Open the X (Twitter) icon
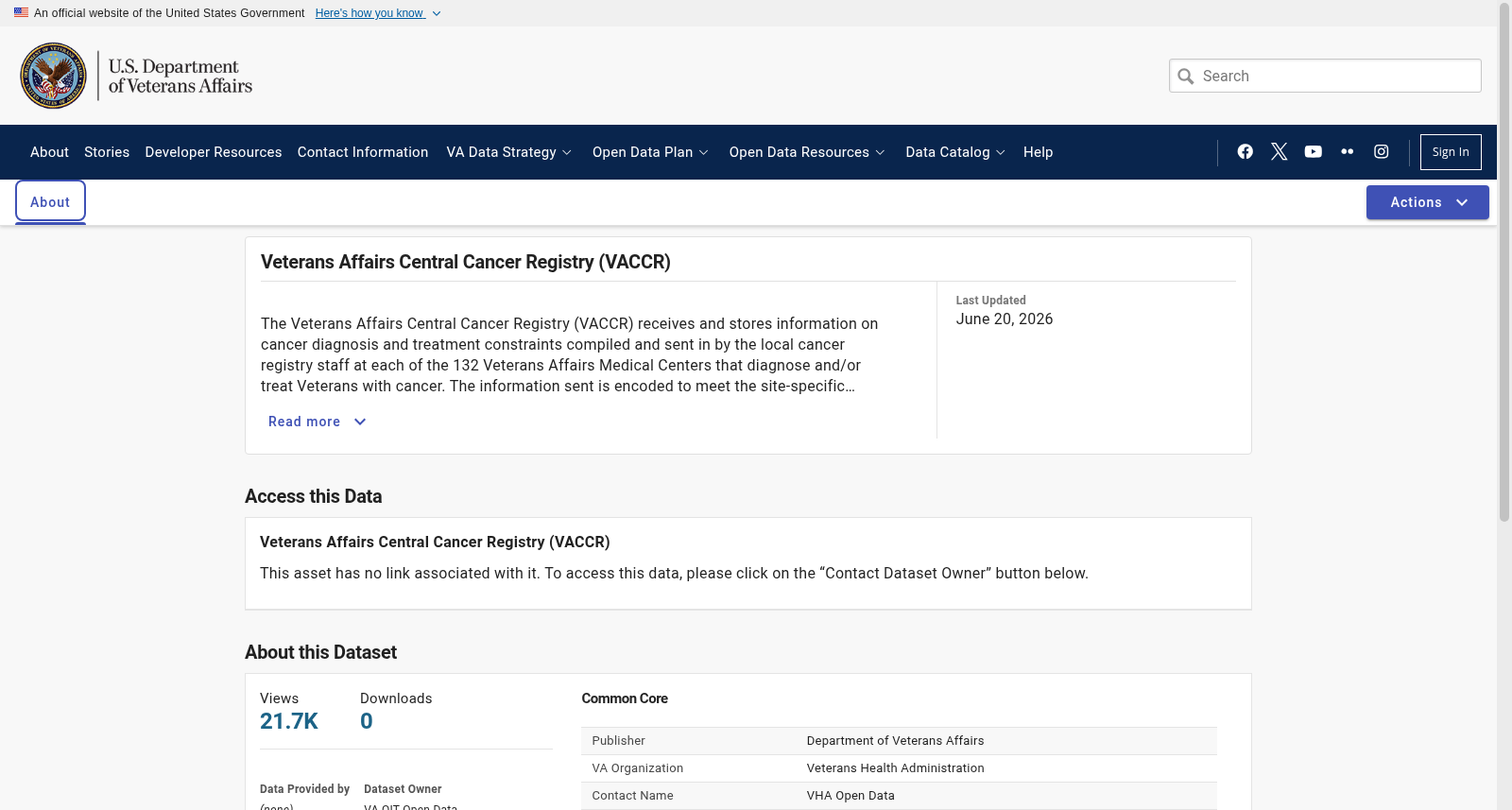Image resolution: width=1512 pixels, height=810 pixels. 1280,152
